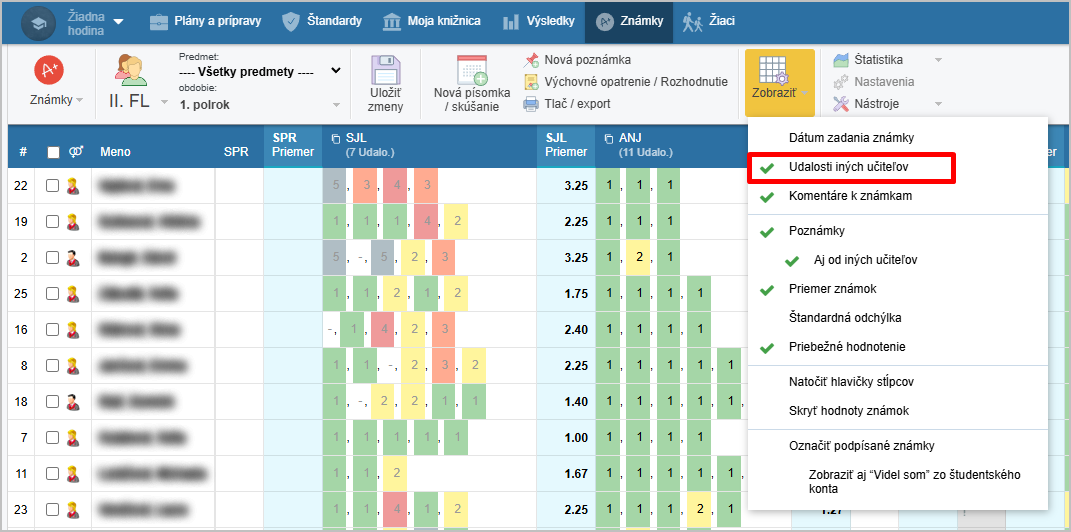This screenshot has width=1071, height=532.
Task: Click the Štatistika chart icon
Action: click(x=841, y=60)
